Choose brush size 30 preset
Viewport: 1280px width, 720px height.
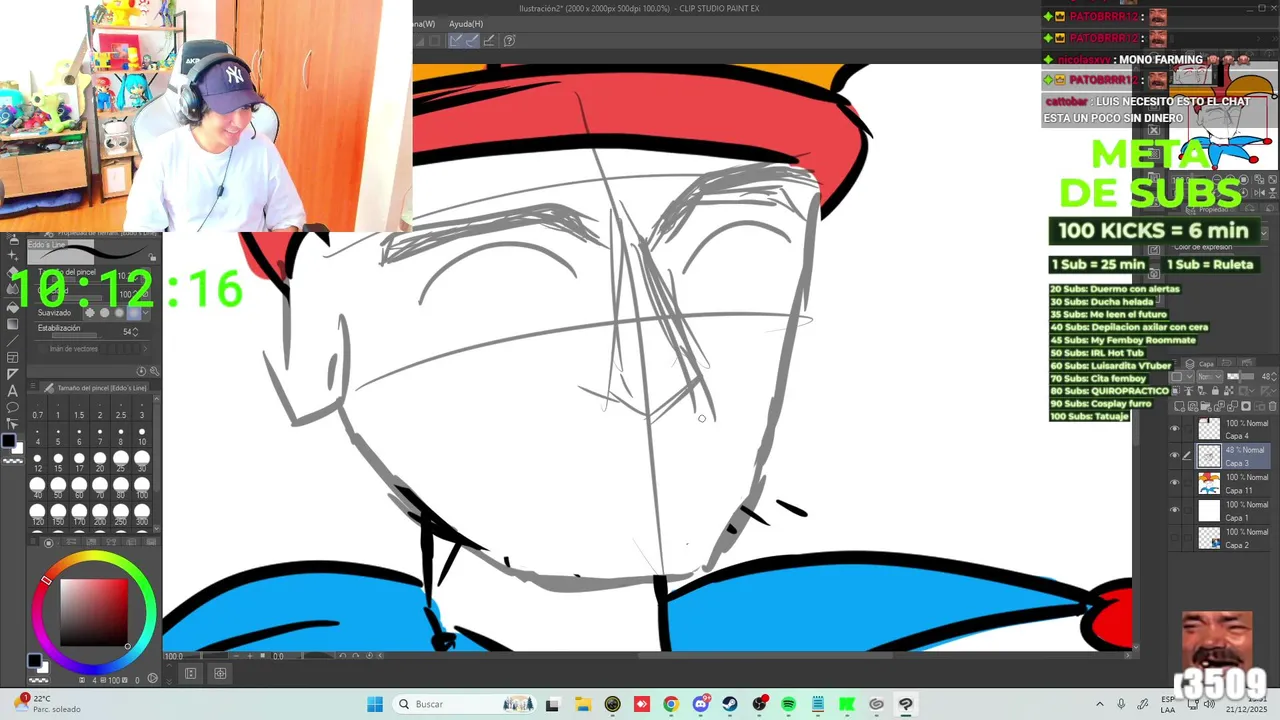pyautogui.click(x=142, y=461)
